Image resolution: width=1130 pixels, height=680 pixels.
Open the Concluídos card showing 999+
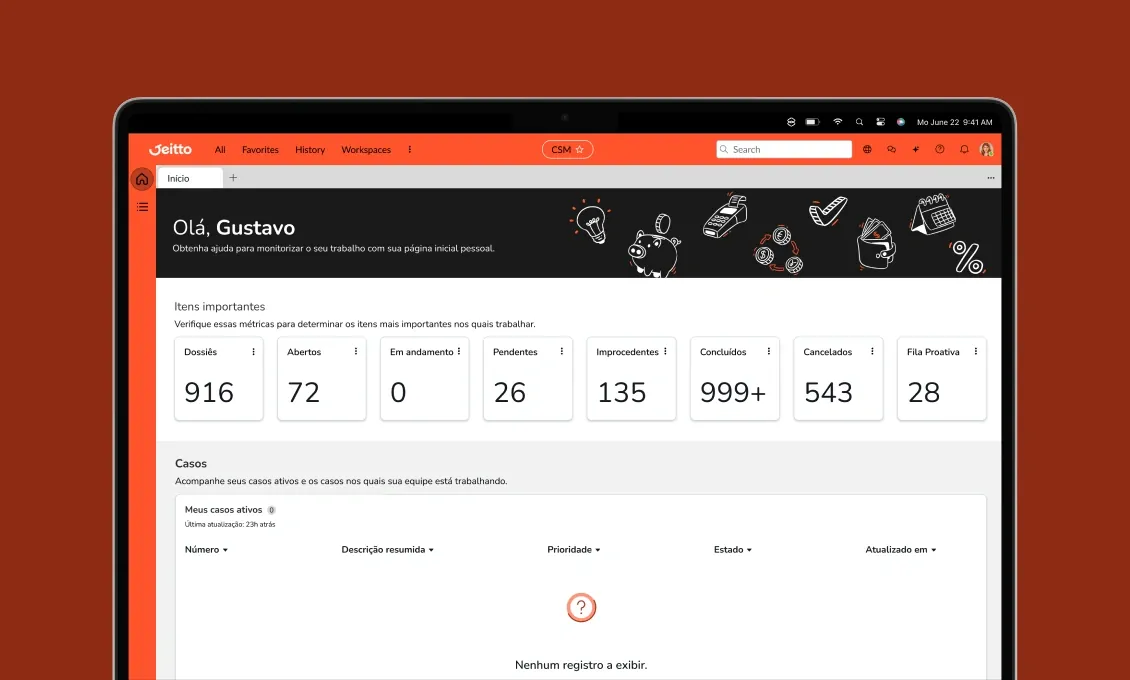[734, 378]
